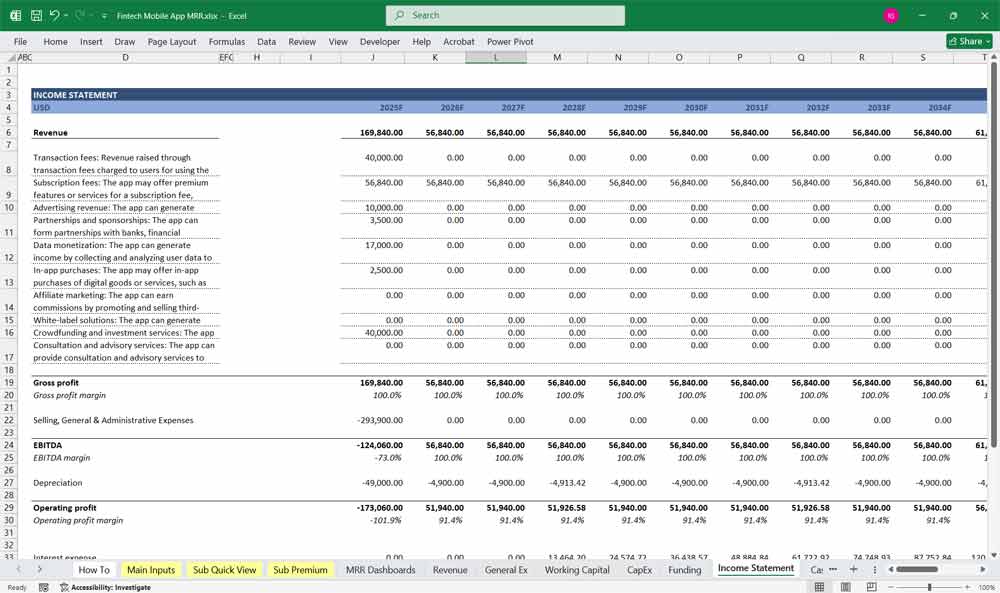Click the Save icon in title bar
Viewport: 1000px width, 593px height.
36,16
